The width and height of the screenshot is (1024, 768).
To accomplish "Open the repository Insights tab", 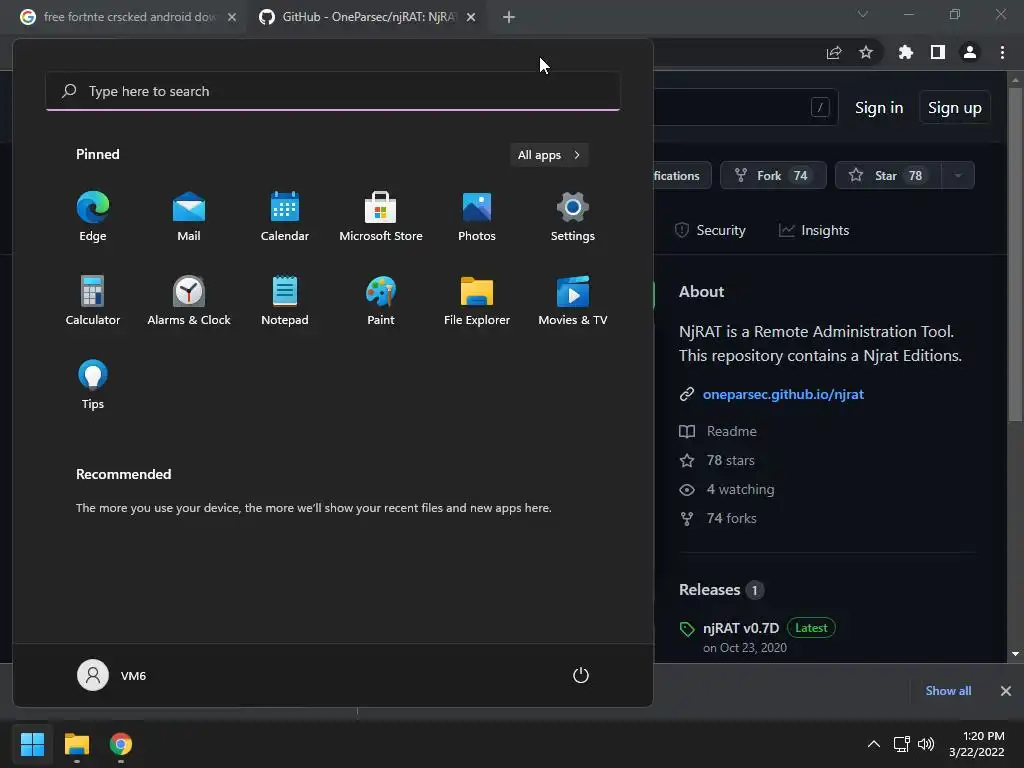I will point(814,231).
